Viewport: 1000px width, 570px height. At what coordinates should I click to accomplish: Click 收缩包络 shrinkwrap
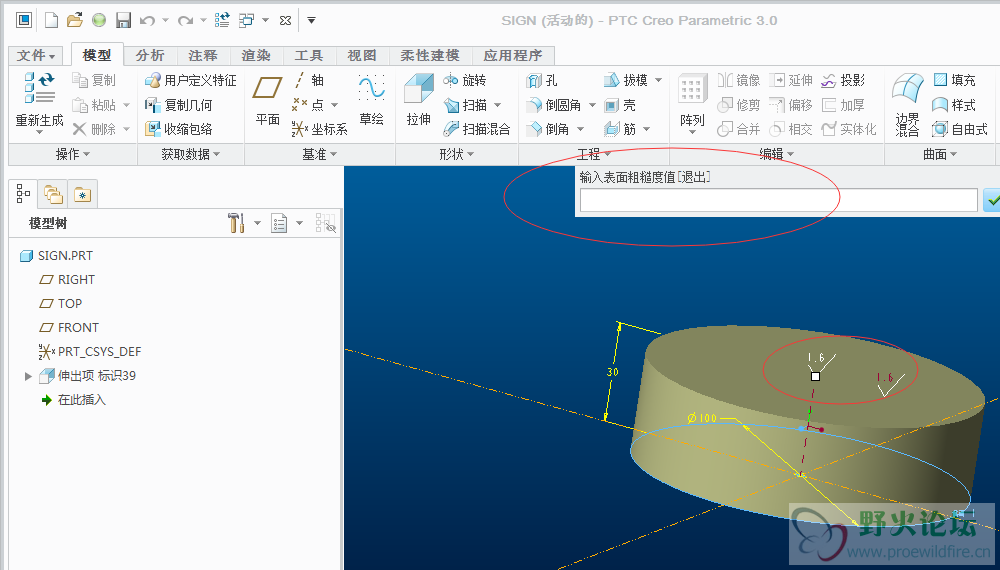tap(179, 129)
